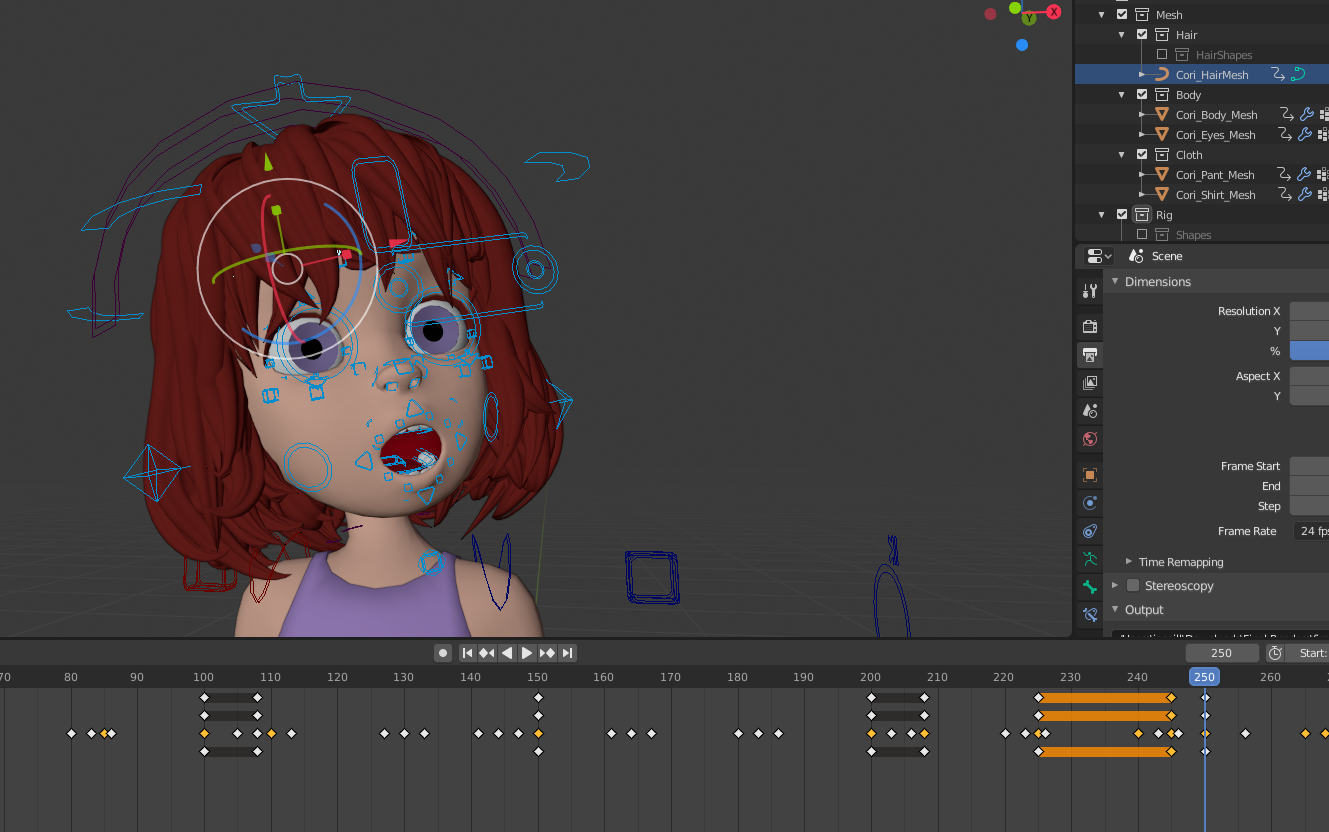The height and width of the screenshot is (832, 1329).
Task: Click the red X axis viewport gizmo
Action: [1053, 12]
